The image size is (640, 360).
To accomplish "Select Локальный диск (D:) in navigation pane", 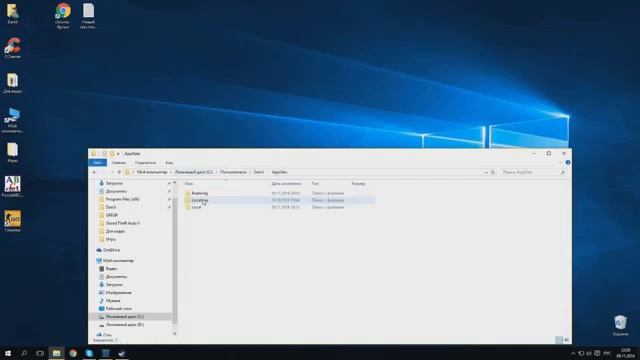I will pos(124,325).
